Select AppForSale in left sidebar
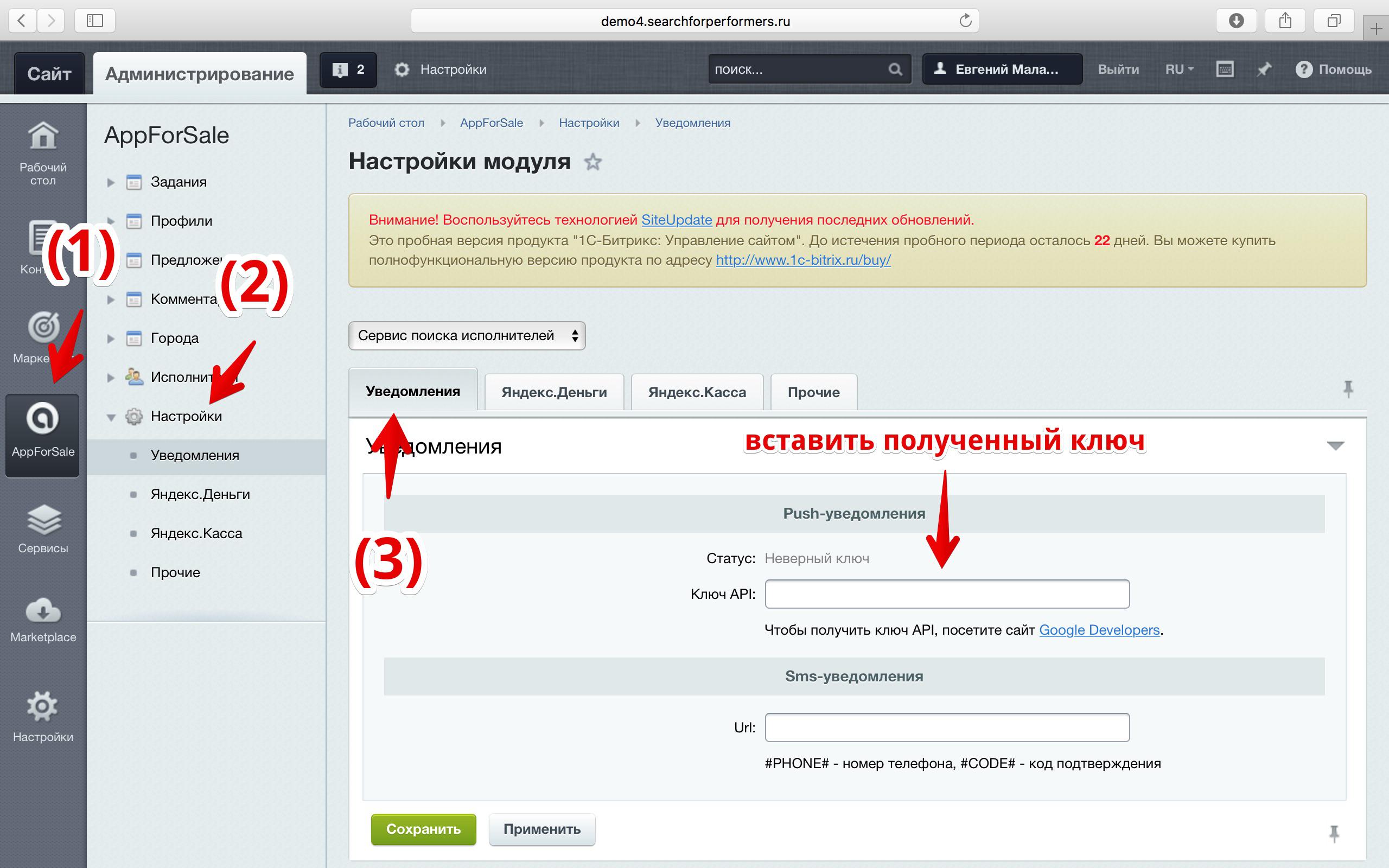The image size is (1389, 868). pos(43,435)
